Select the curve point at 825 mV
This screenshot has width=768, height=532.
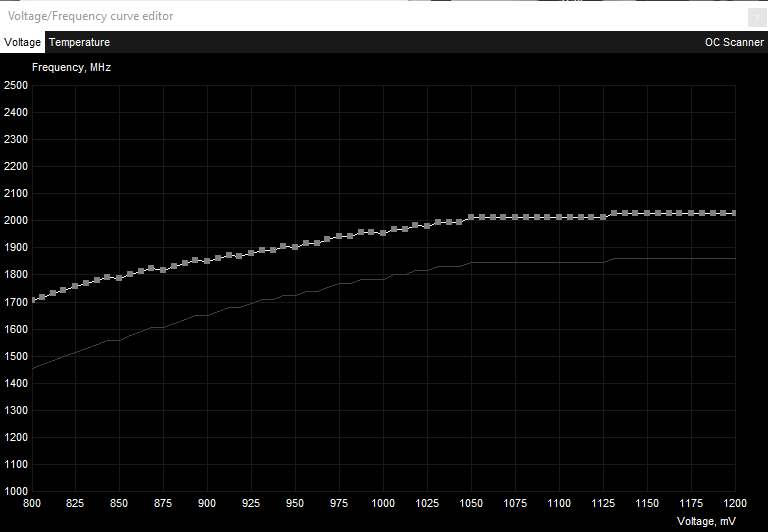(x=75, y=286)
